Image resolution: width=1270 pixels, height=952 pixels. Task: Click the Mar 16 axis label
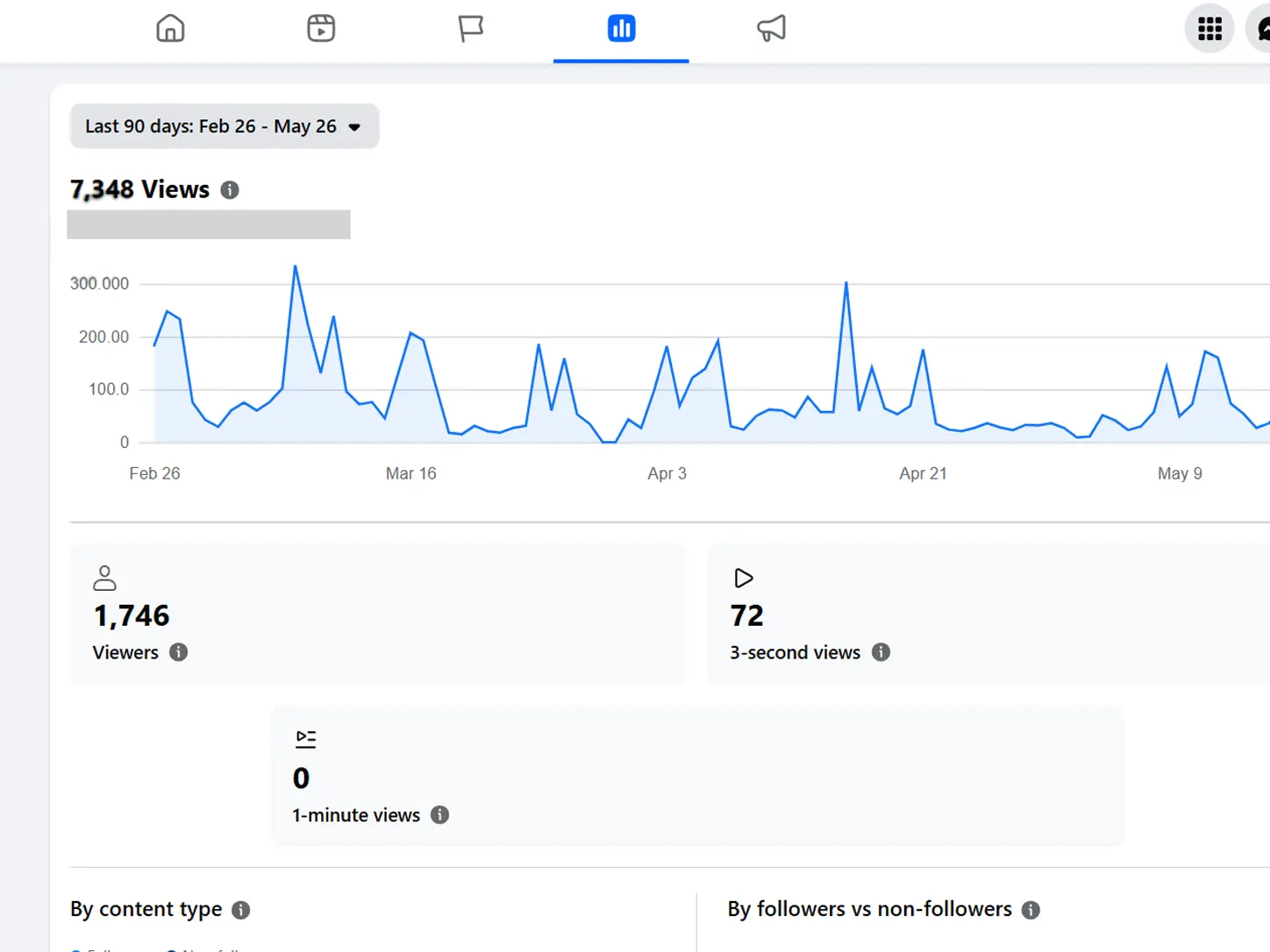tap(410, 473)
